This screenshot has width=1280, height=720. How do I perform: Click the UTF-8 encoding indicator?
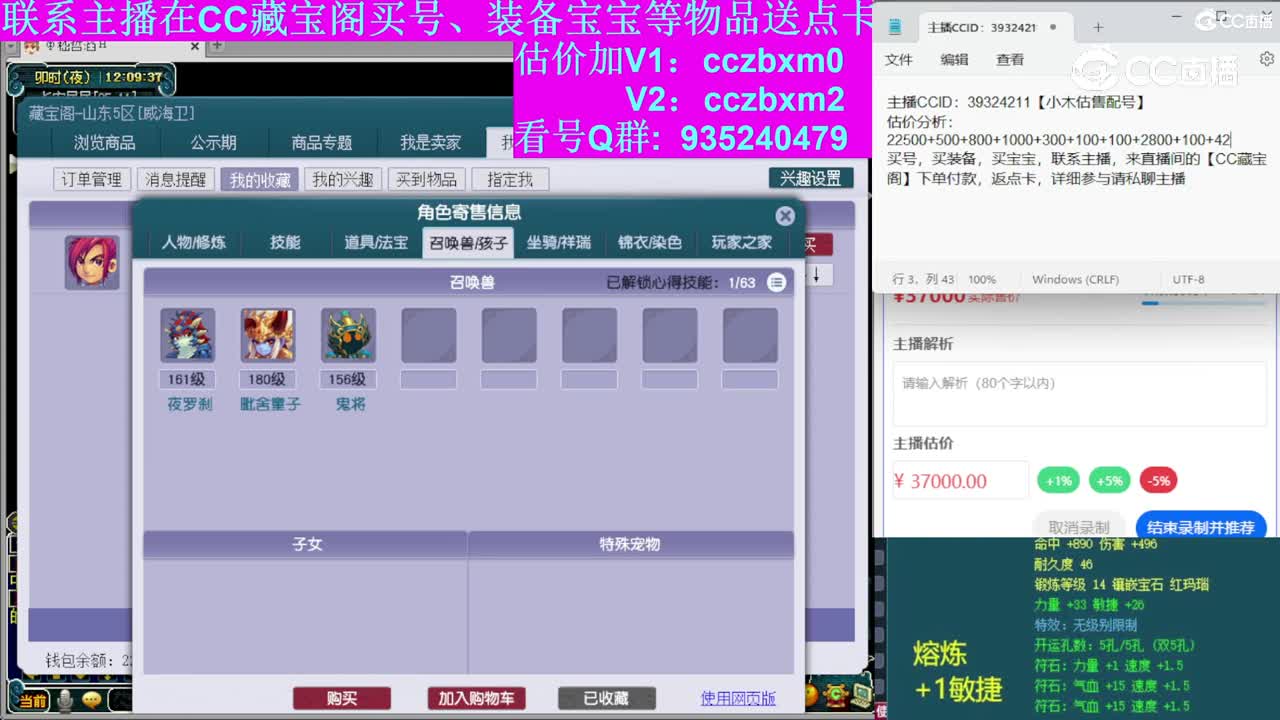[1188, 280]
